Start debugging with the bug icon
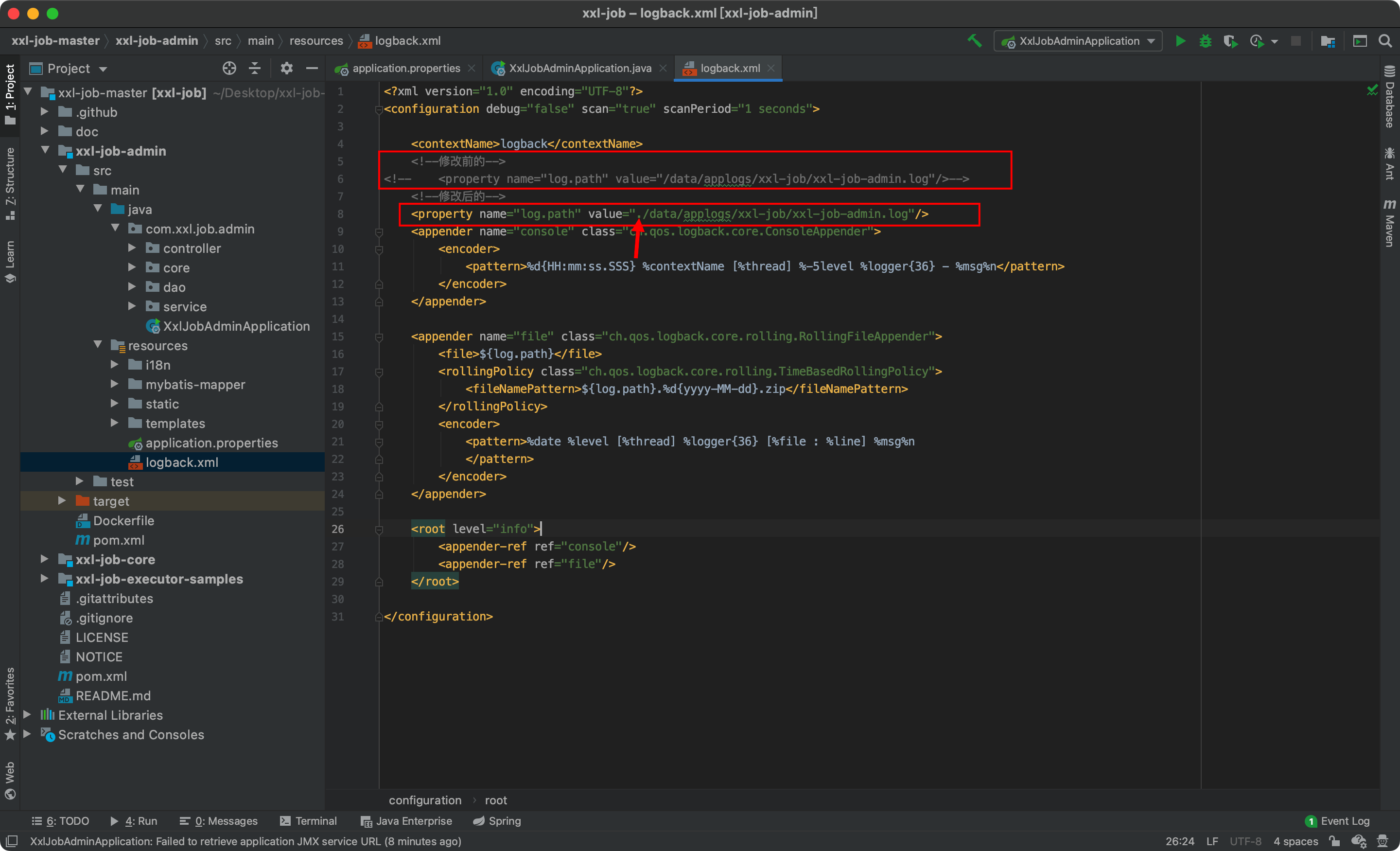 (x=1205, y=41)
